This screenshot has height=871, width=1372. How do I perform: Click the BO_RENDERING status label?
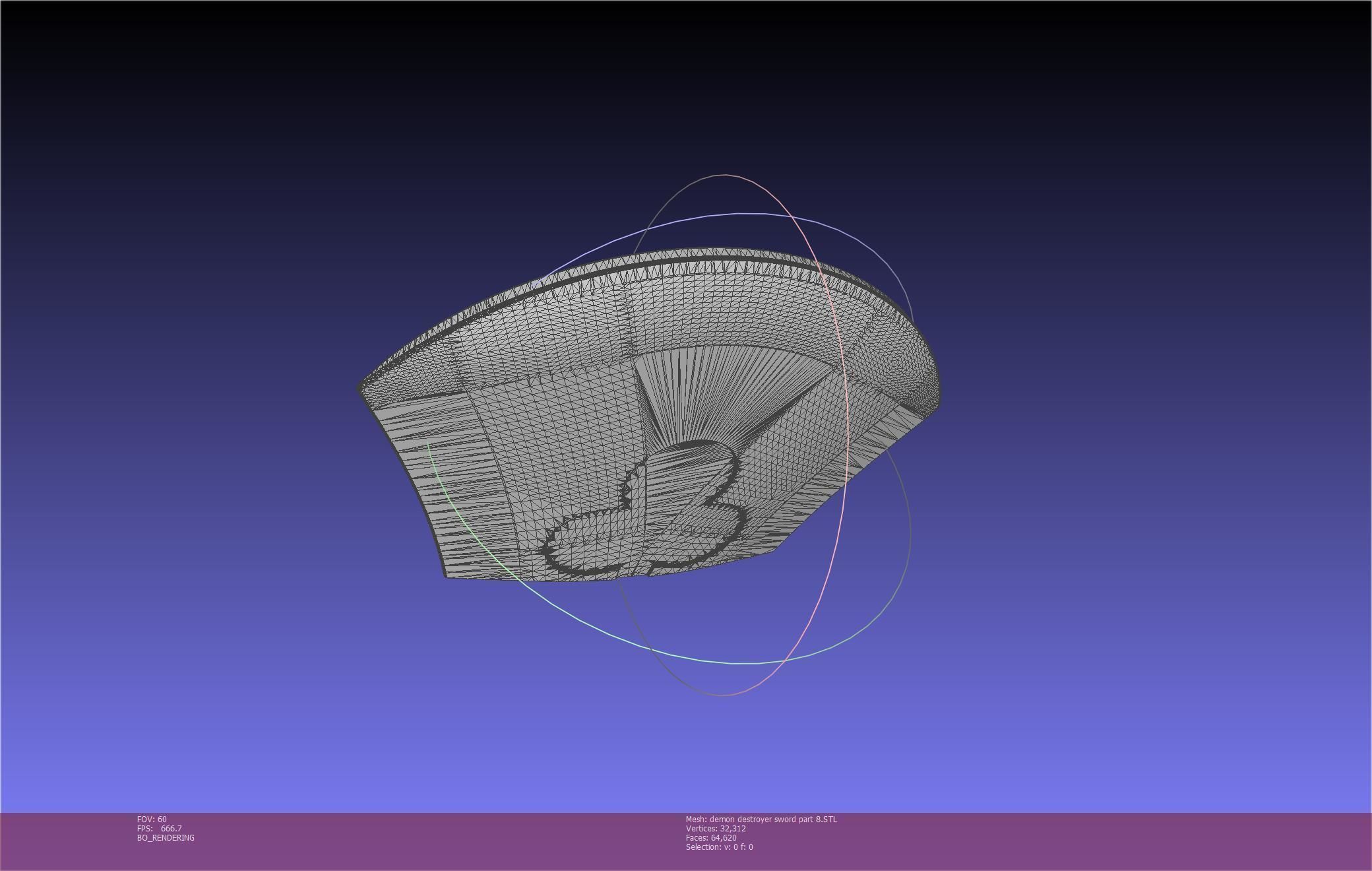coord(166,837)
